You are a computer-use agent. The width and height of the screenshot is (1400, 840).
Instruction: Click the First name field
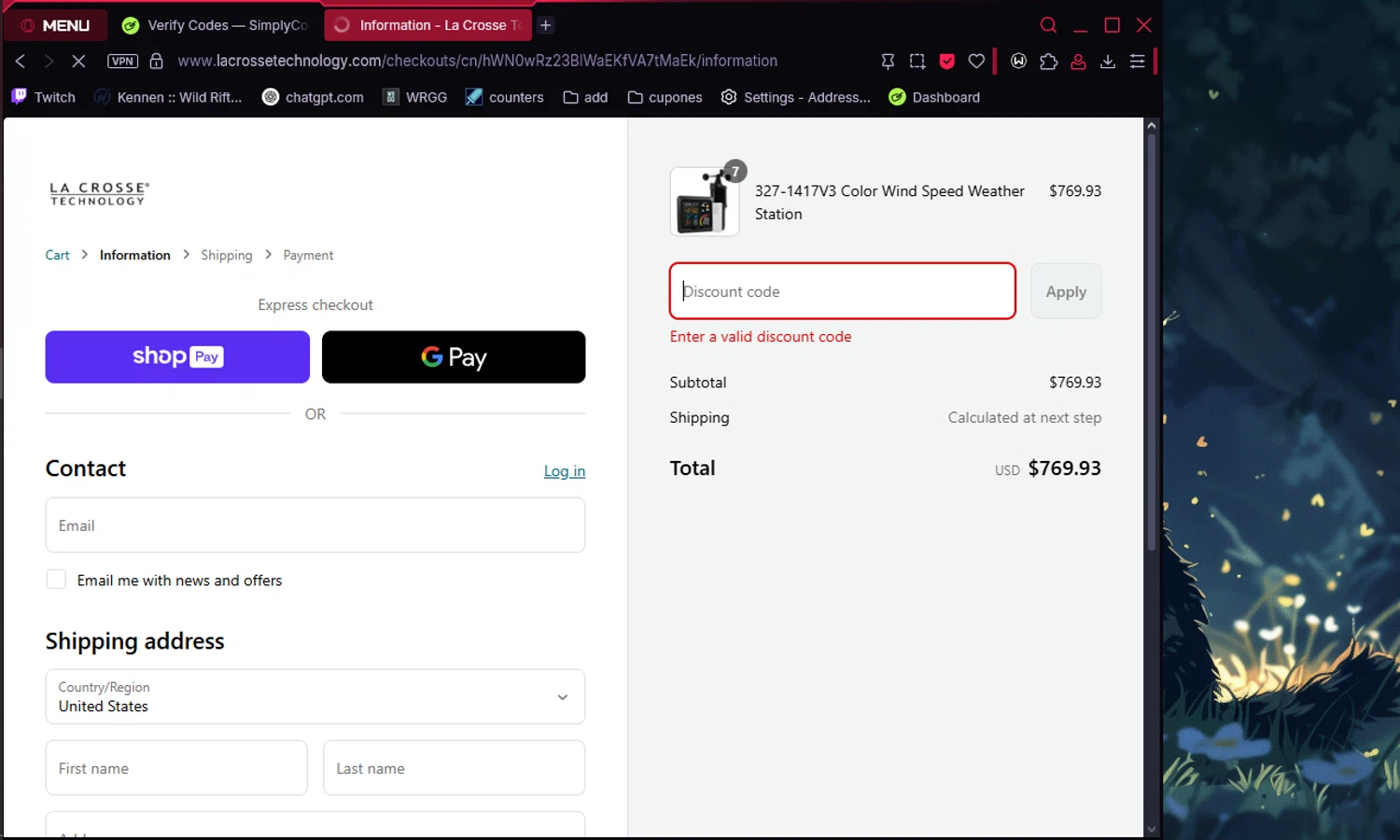coord(176,768)
